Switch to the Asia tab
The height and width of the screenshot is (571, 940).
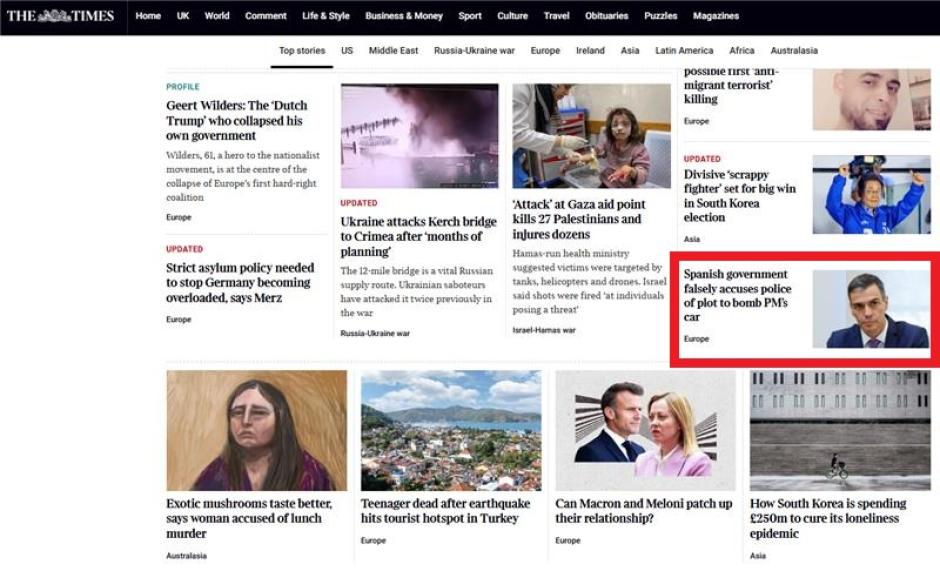(630, 51)
